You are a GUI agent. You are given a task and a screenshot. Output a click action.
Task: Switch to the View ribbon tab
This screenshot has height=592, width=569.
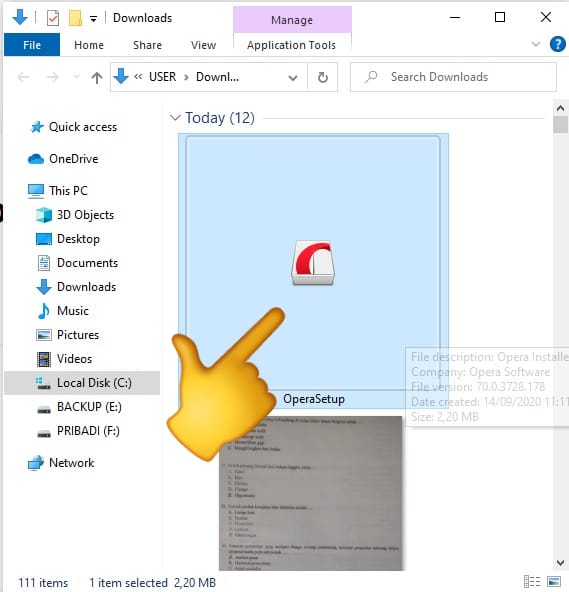pos(203,45)
